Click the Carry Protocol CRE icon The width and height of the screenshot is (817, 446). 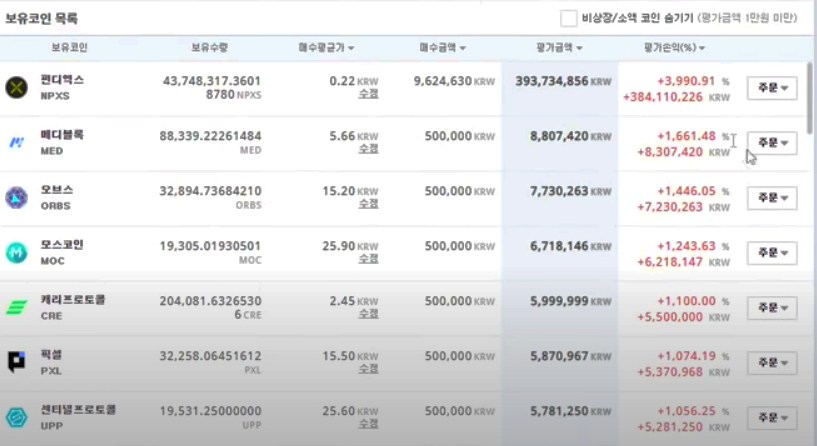pyautogui.click(x=16, y=307)
